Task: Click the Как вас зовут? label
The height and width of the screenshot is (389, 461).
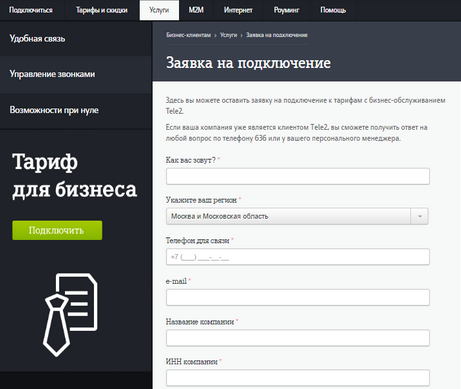Action: 191,160
